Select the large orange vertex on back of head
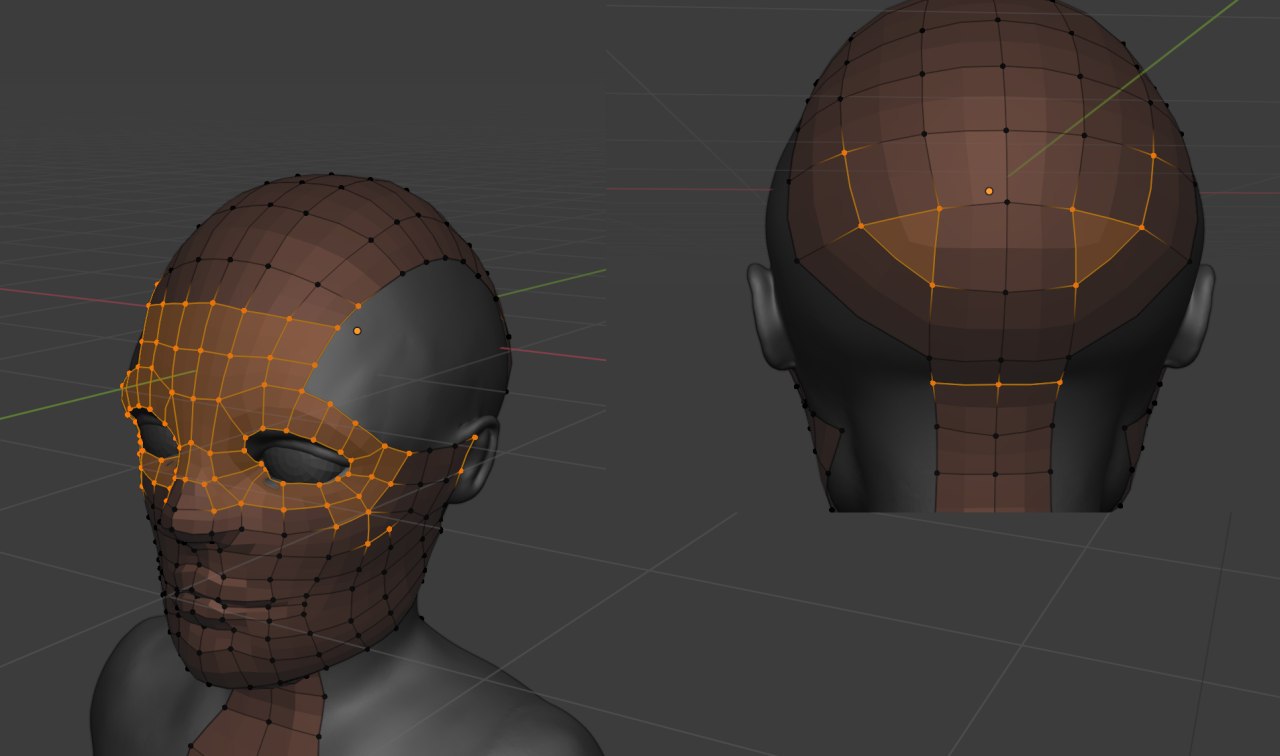1280x756 pixels. 989,191
